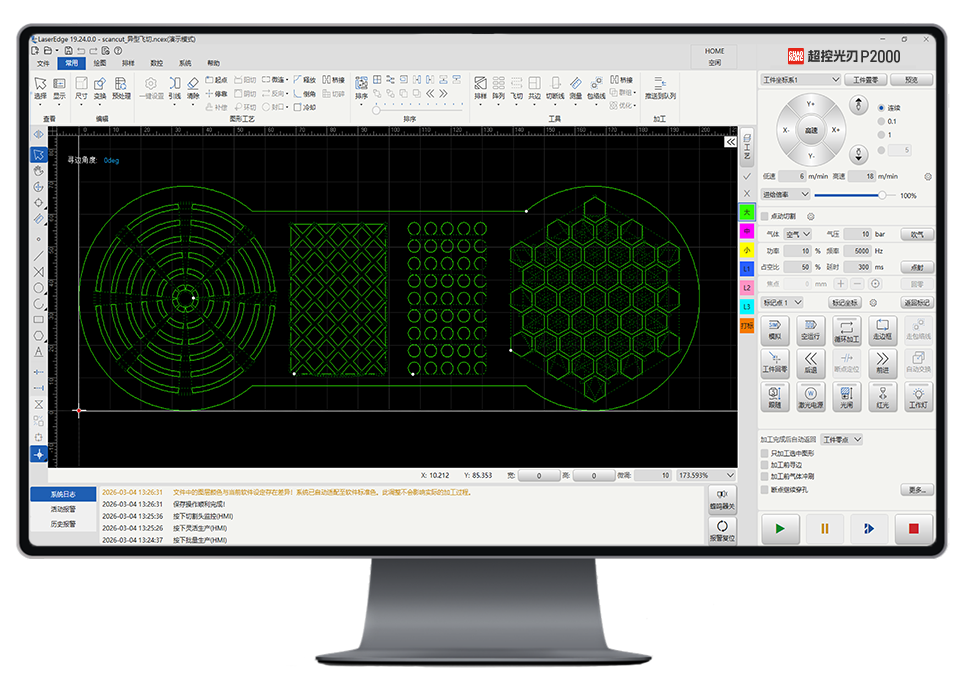The width and height of the screenshot is (963, 689).
Task: Click the 走边框 (frame trace) icon
Action: click(x=882, y=329)
